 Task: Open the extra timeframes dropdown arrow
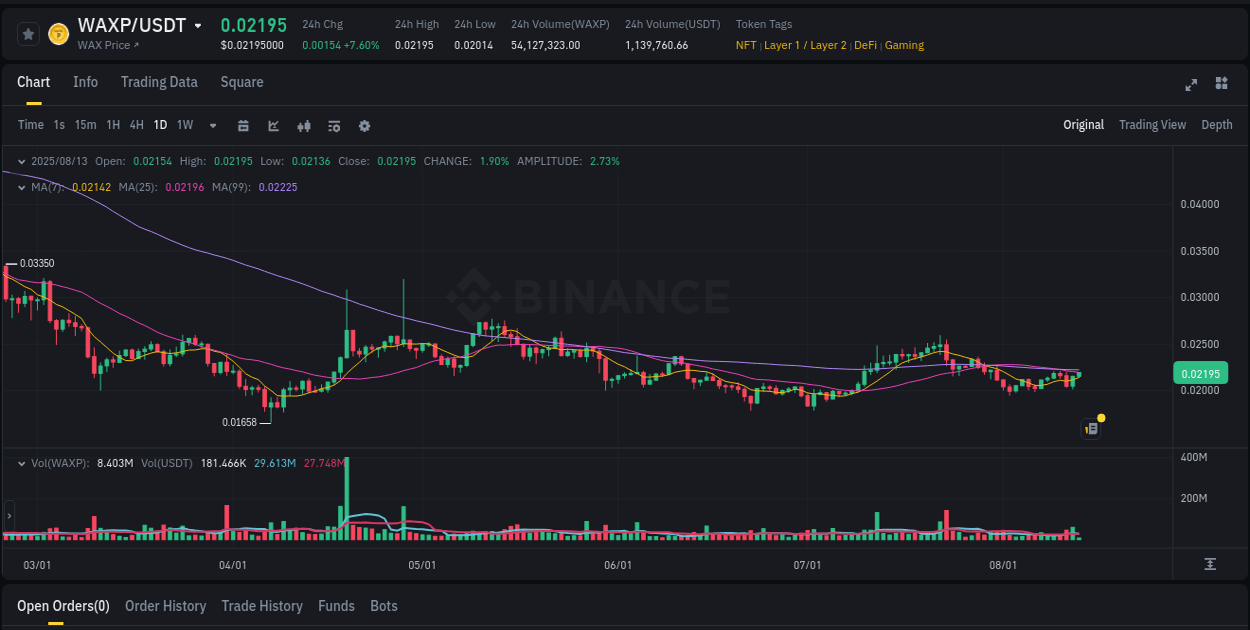(211, 126)
